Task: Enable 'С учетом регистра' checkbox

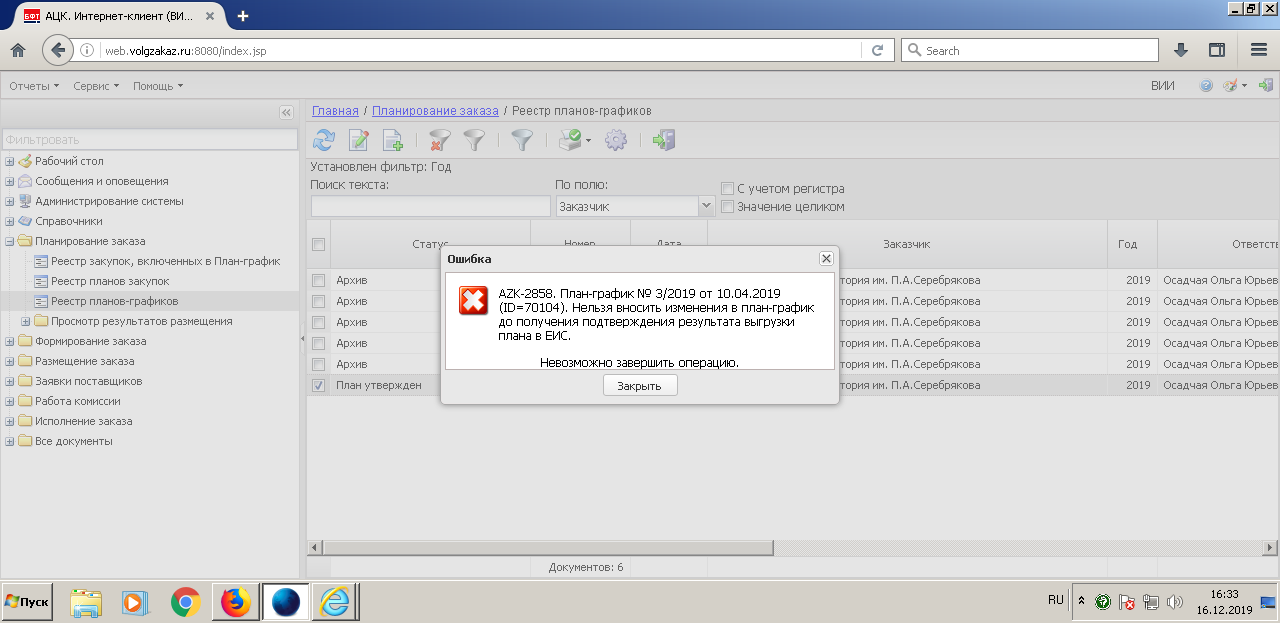Action: click(x=728, y=188)
